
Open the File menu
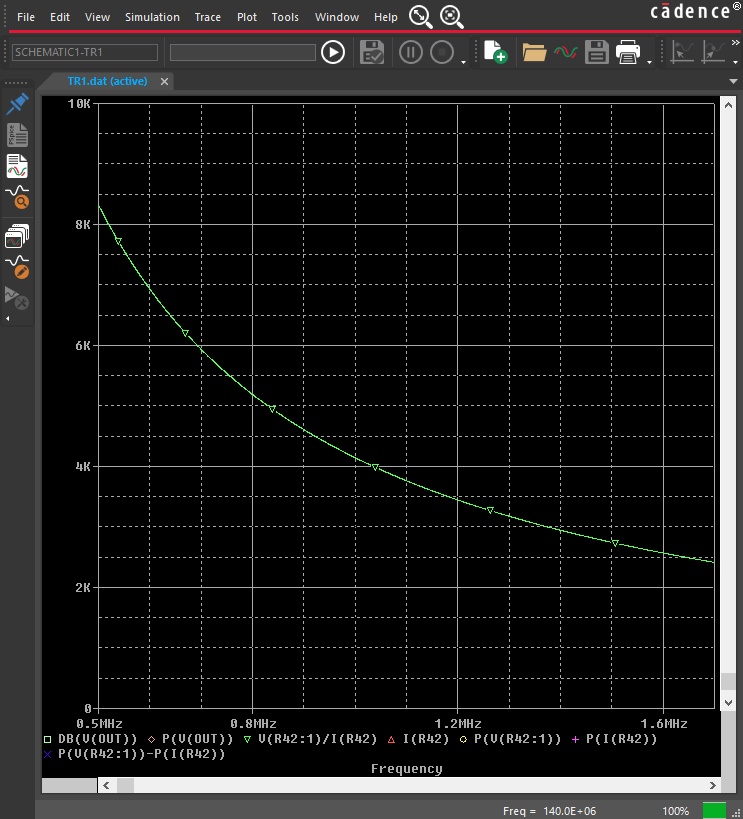click(26, 17)
